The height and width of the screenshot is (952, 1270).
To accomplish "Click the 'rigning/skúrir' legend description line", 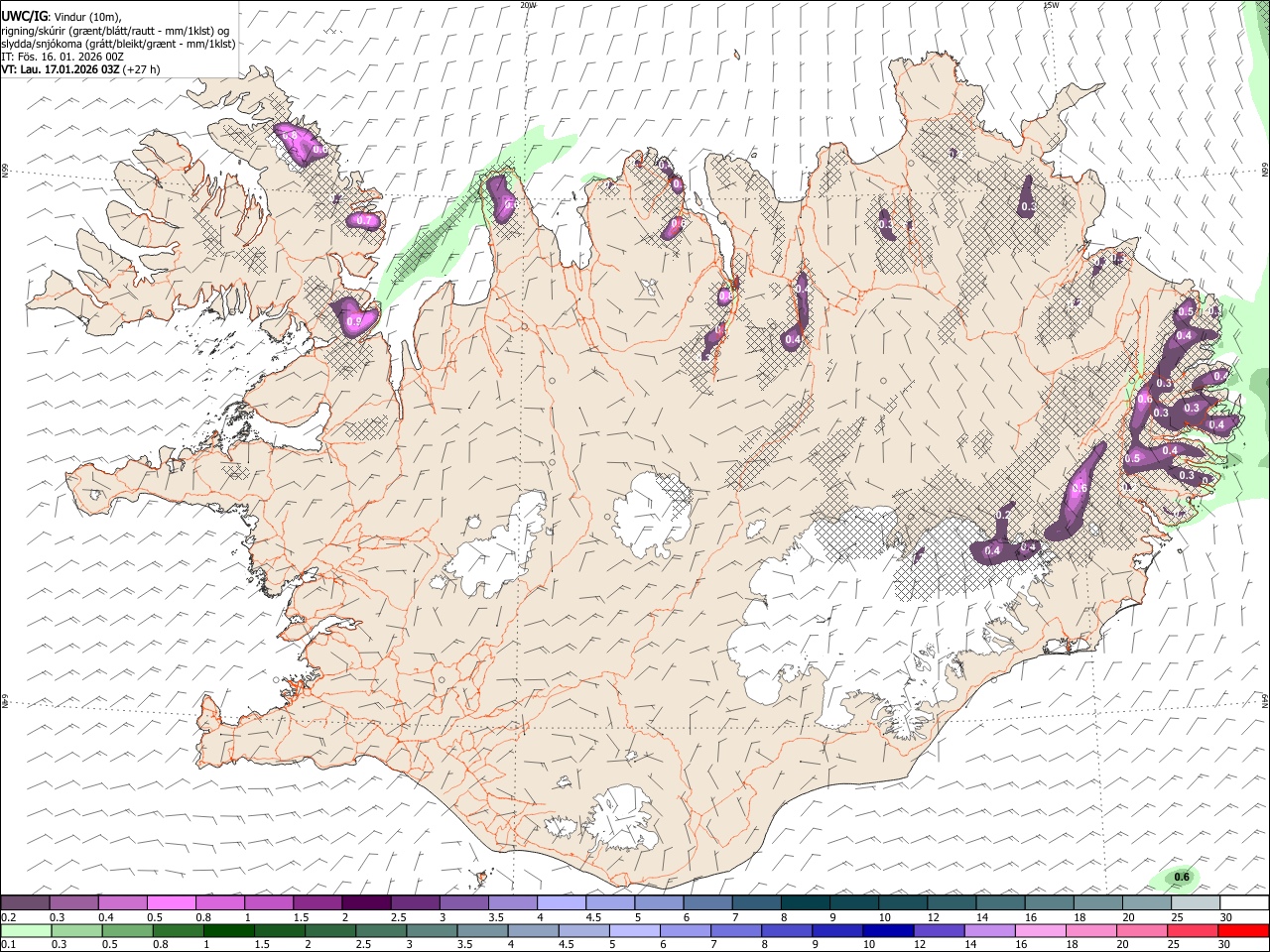I will click(x=115, y=31).
